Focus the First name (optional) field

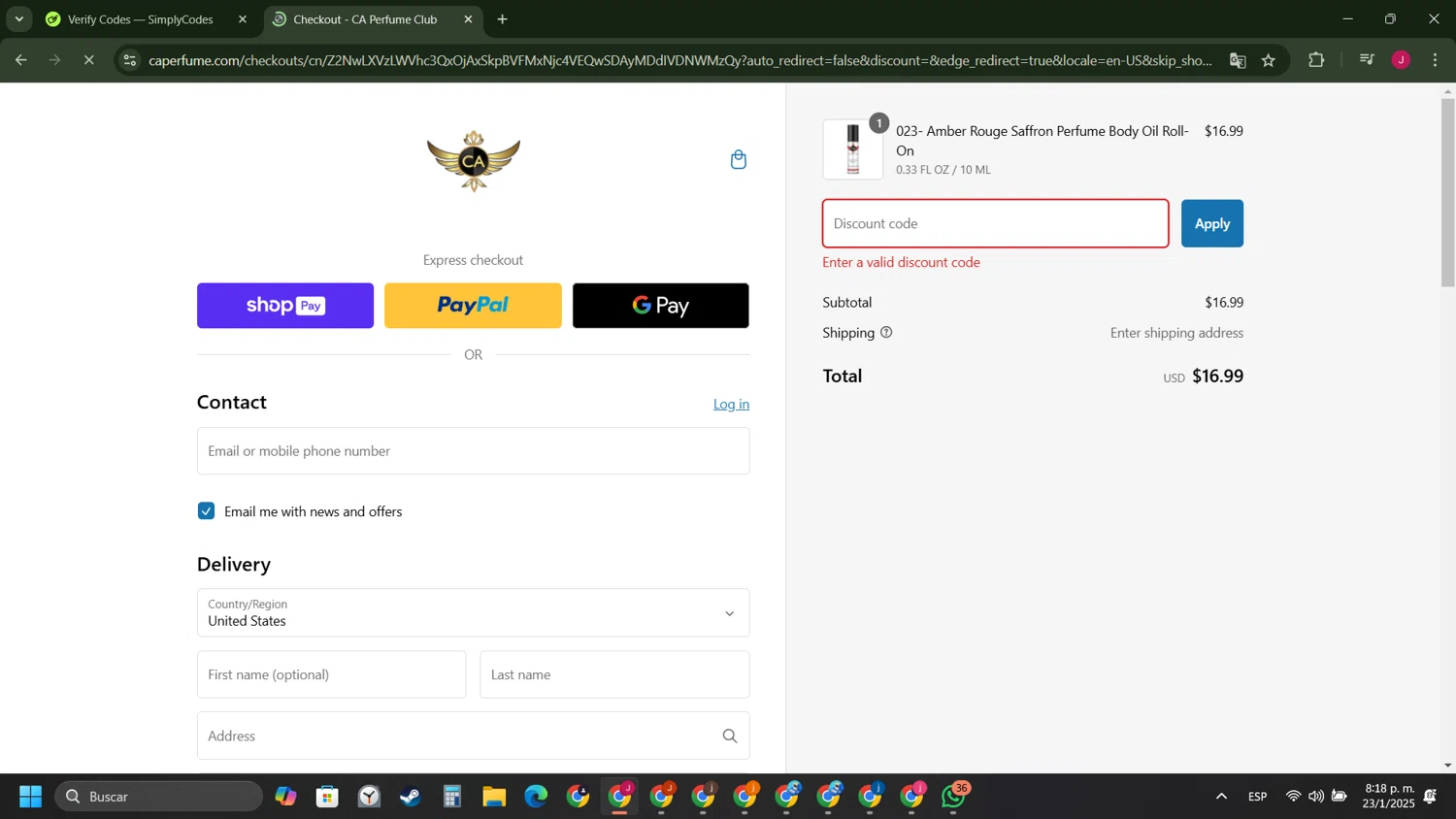coord(331,674)
